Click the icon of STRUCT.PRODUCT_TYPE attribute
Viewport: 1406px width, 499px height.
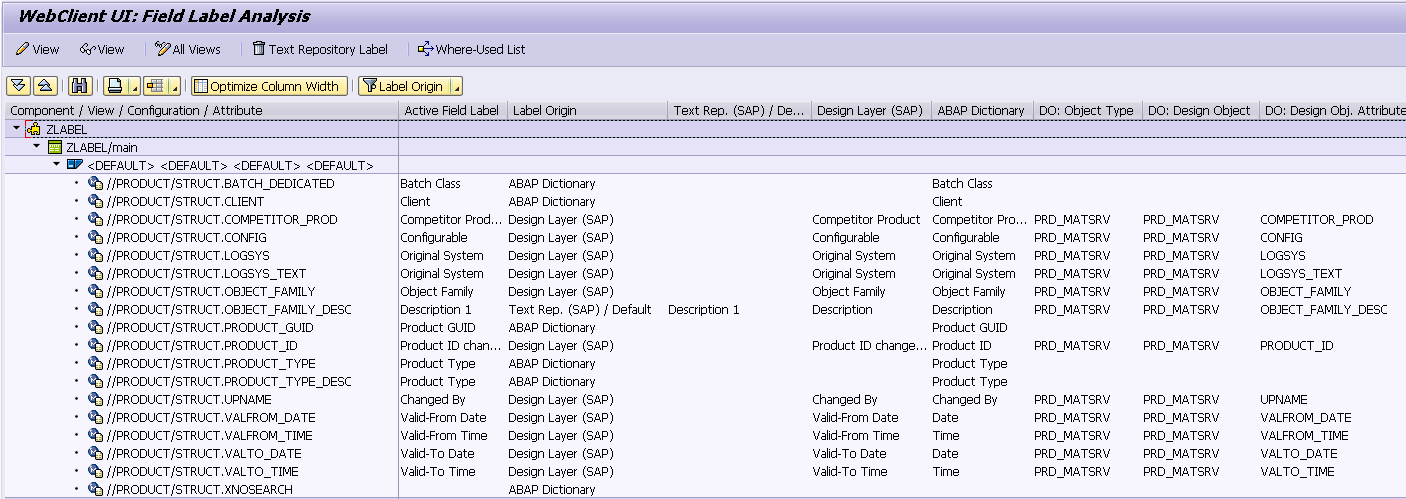pyautogui.click(x=96, y=363)
